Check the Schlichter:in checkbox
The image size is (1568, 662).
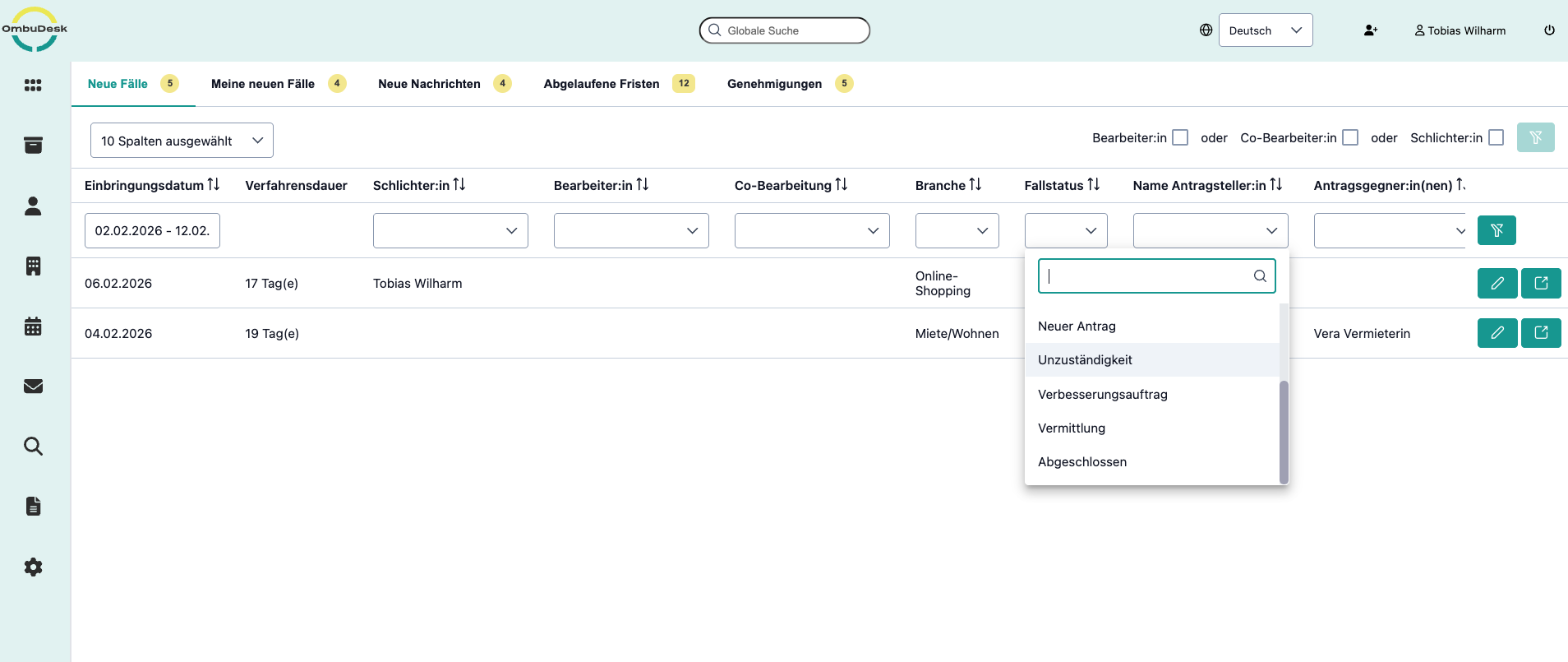pyautogui.click(x=1496, y=137)
